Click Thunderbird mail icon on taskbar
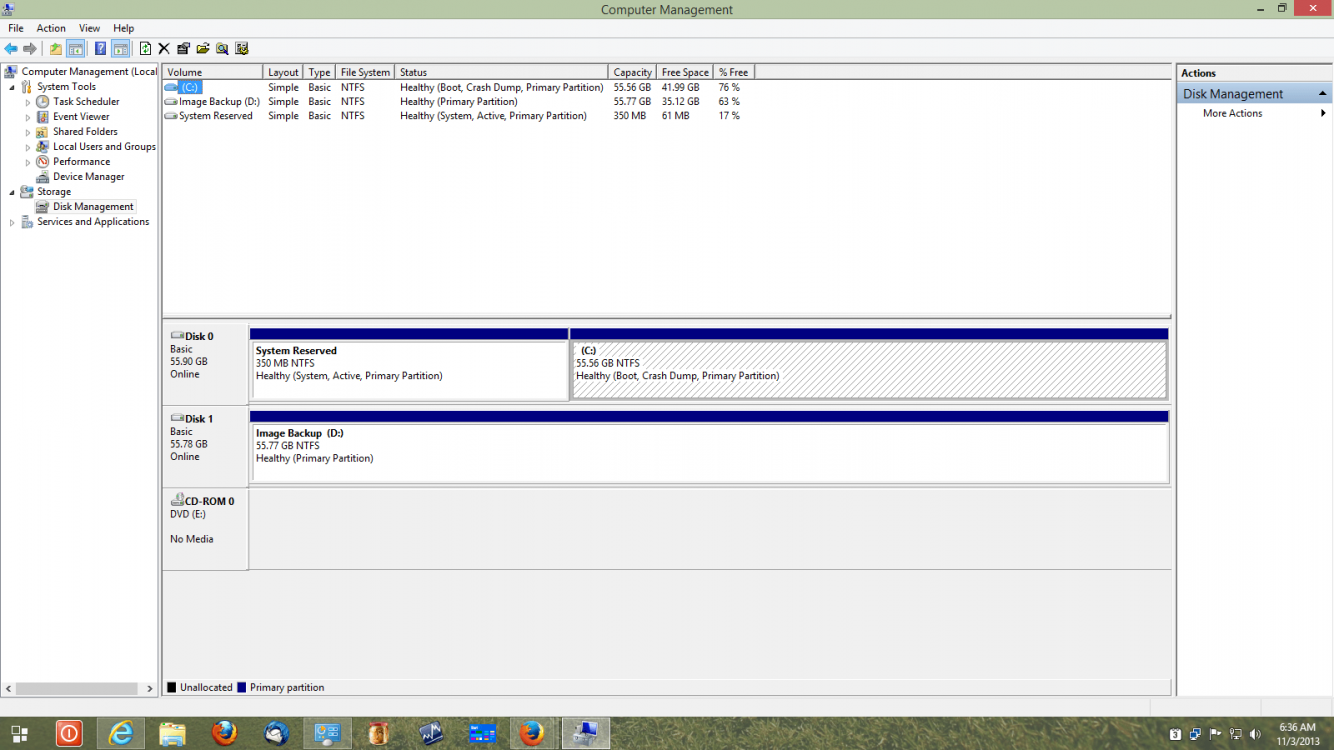This screenshot has height=750, width=1334. (x=276, y=733)
